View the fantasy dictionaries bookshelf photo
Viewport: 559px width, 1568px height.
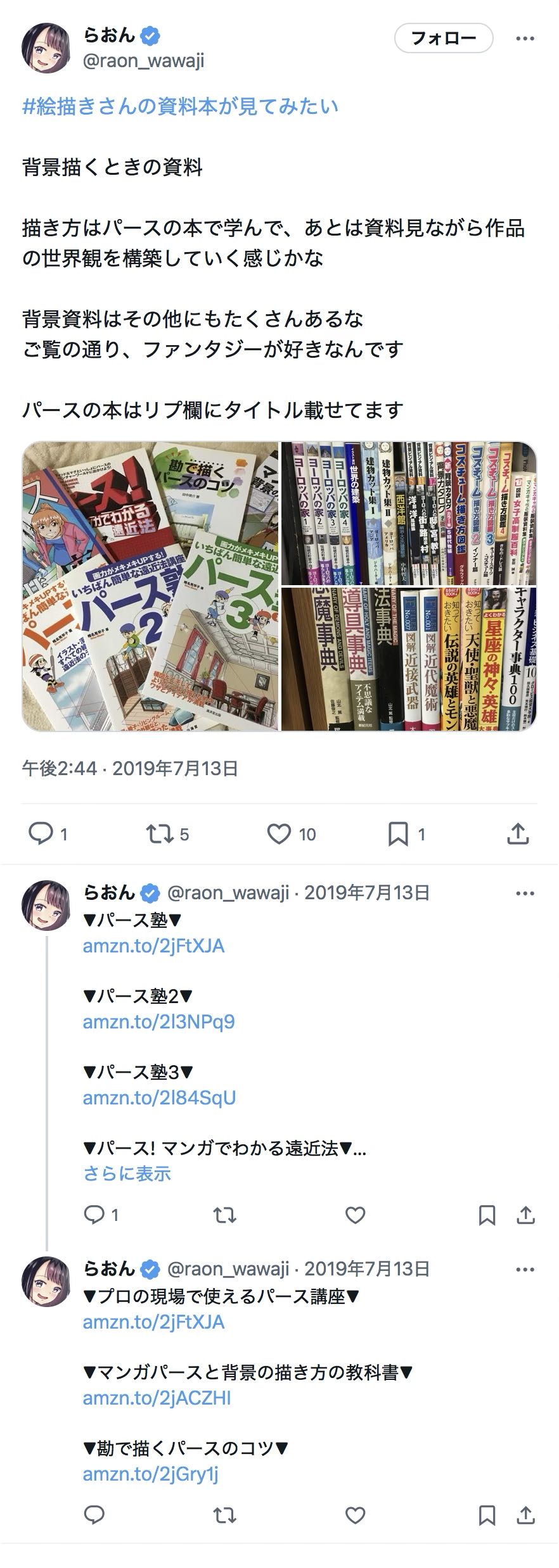pos(409,659)
